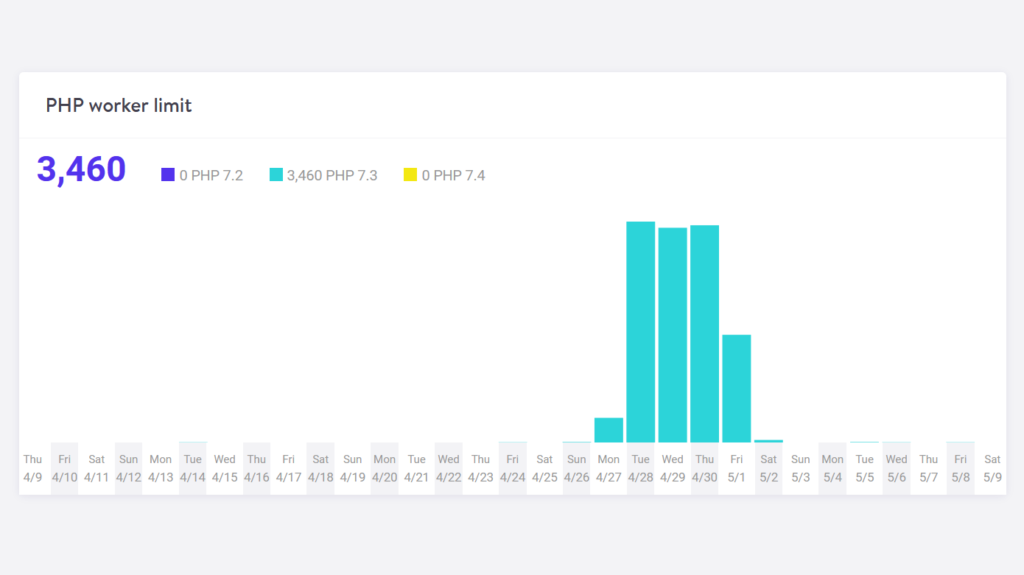1024x575 pixels.
Task: Select the Sat 5/9 axis label
Action: click(x=992, y=468)
